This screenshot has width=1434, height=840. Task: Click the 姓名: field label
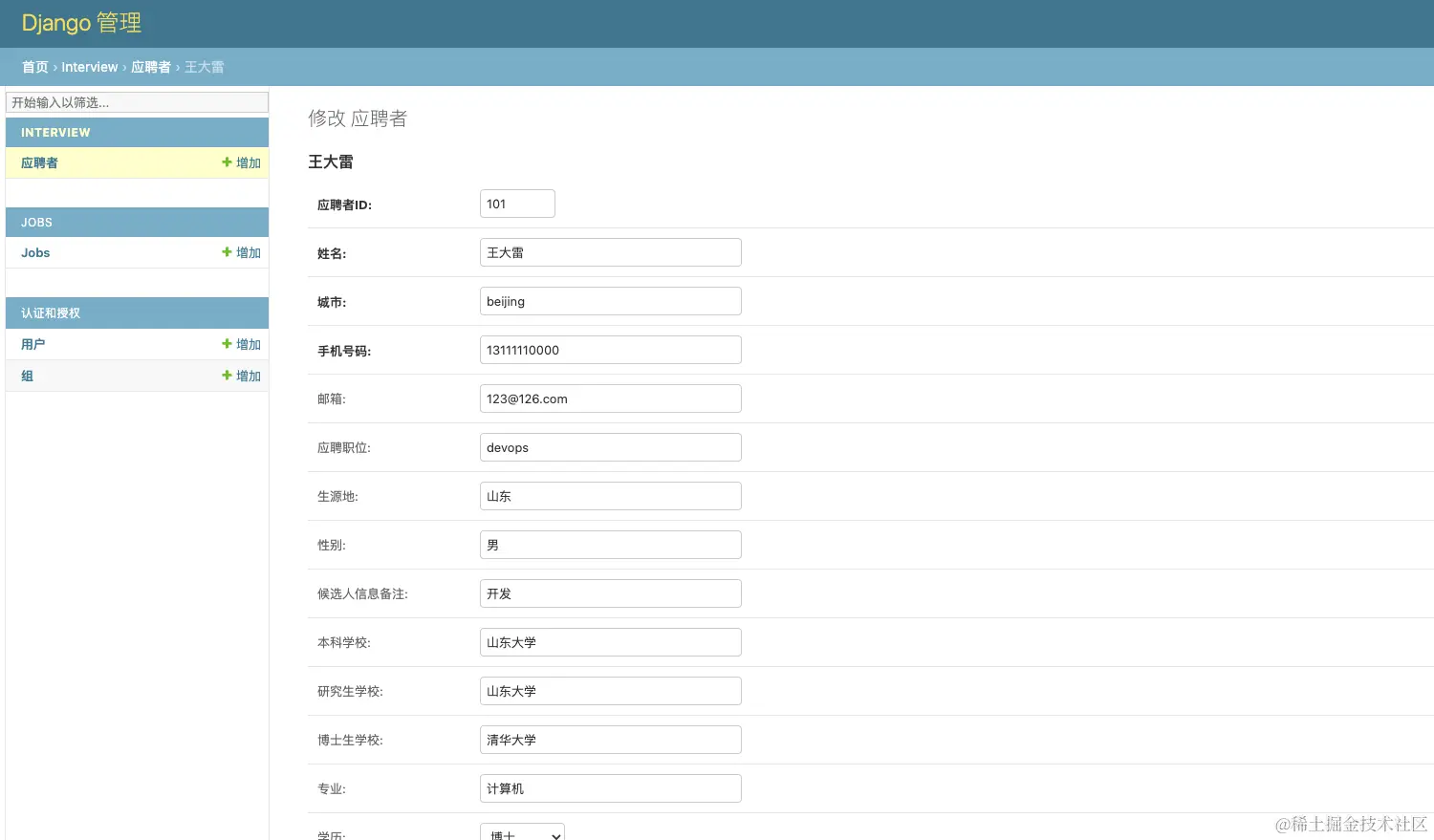point(332,254)
